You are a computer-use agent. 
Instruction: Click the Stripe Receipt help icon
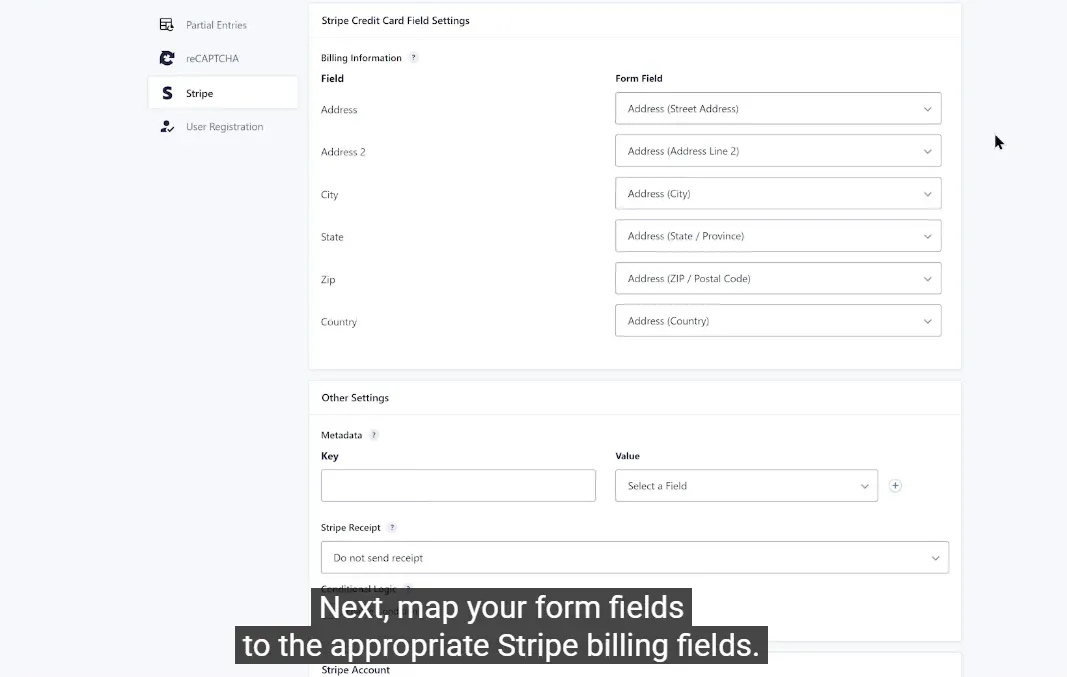(x=392, y=528)
